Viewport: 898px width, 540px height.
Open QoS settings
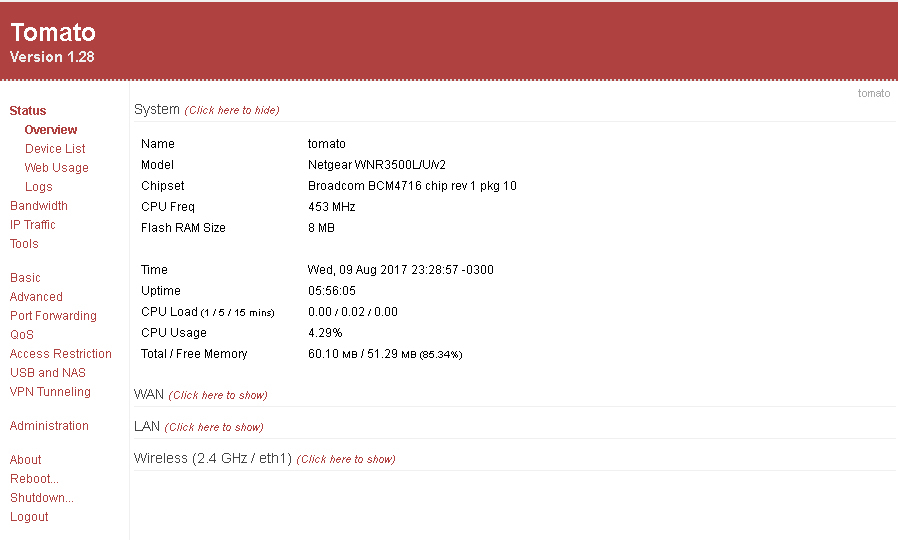(22, 334)
